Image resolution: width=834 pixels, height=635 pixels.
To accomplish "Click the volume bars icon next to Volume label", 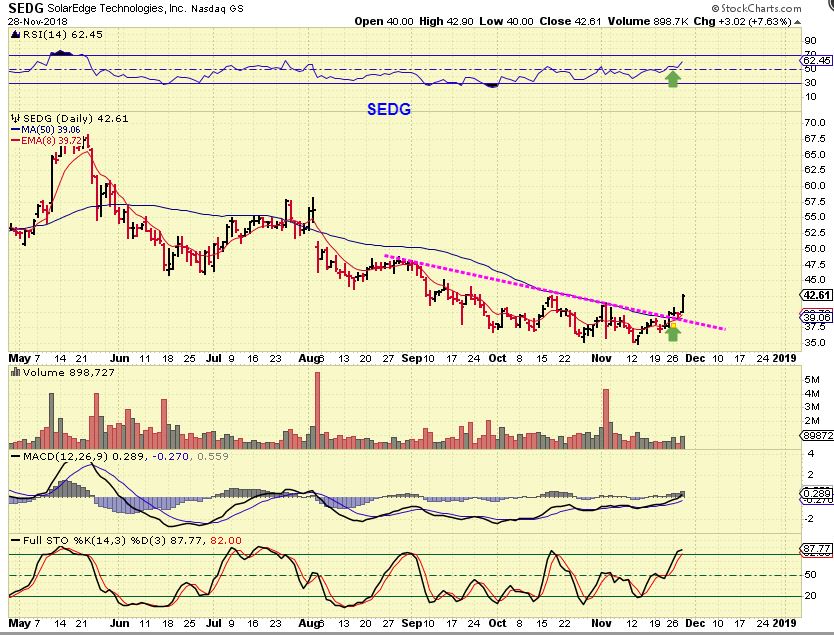I will pyautogui.click(x=15, y=372).
